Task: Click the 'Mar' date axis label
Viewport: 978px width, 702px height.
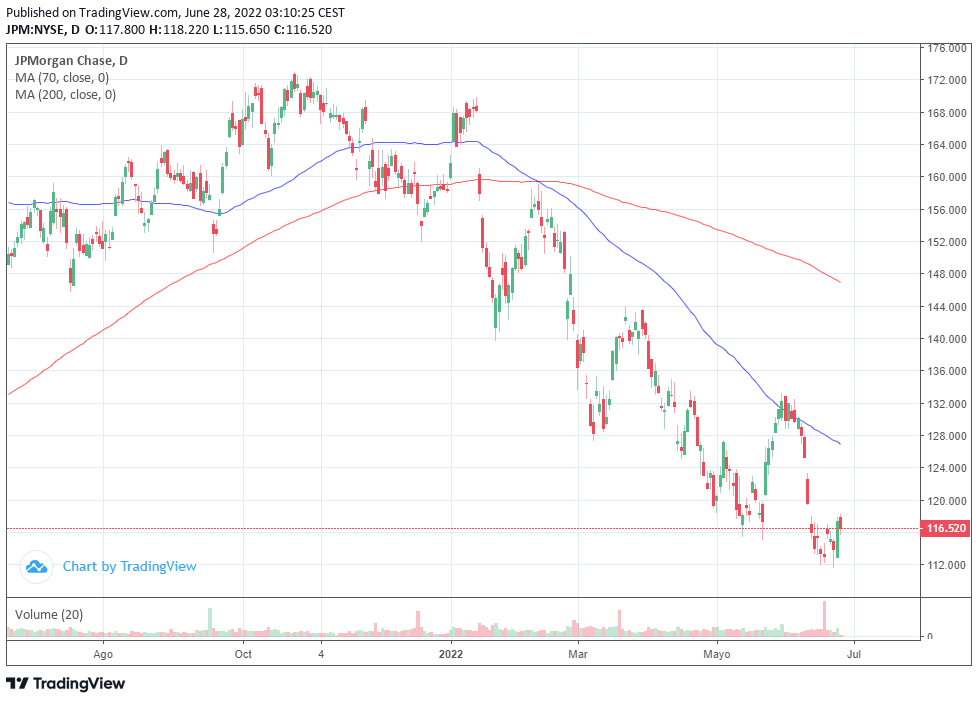Action: 578,654
